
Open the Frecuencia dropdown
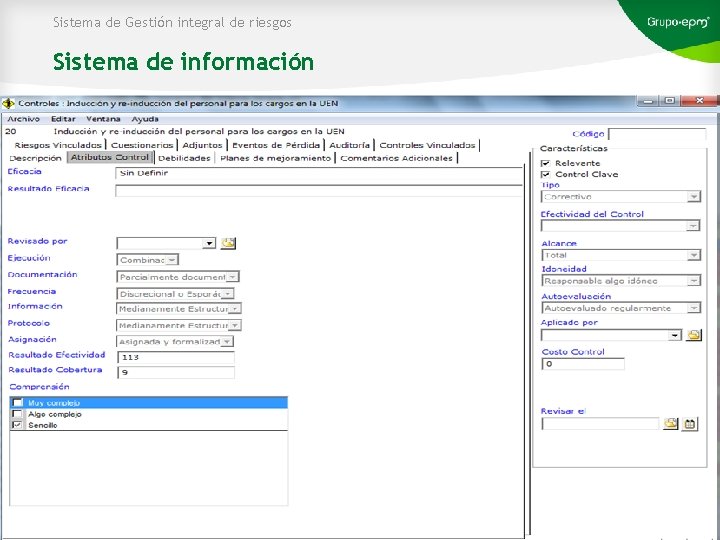click(x=228, y=293)
